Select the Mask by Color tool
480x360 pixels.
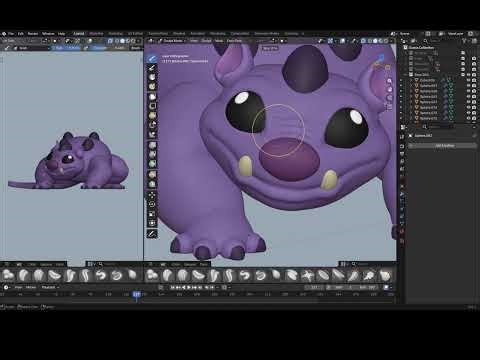click(152, 184)
